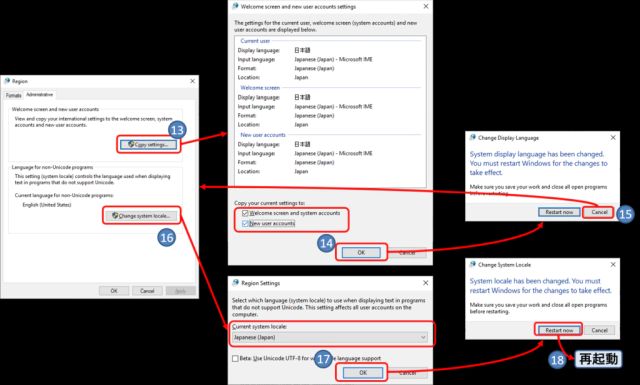Click the Change System Locale title icon
This screenshot has width=640, height=385.
[x=473, y=264]
